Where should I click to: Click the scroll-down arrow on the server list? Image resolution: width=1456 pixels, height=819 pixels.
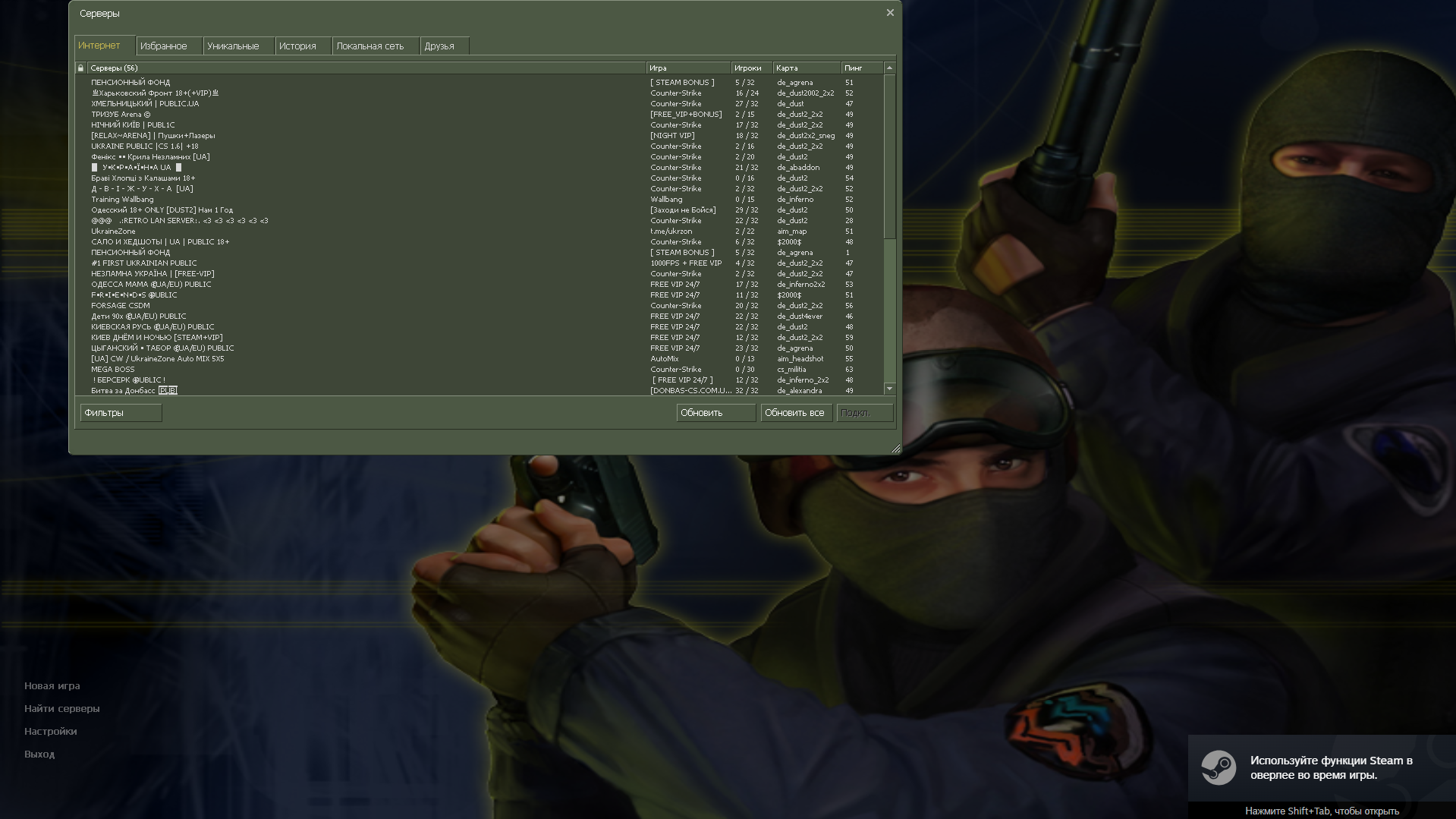(889, 388)
